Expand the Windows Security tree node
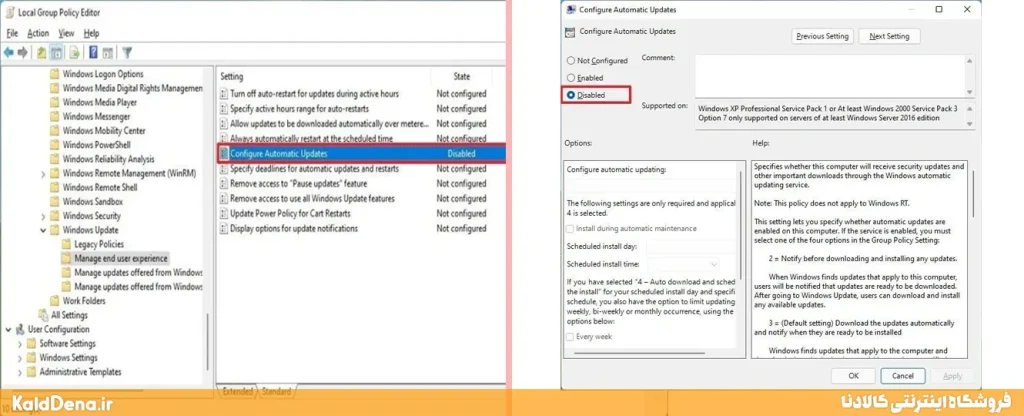 pos(43,216)
